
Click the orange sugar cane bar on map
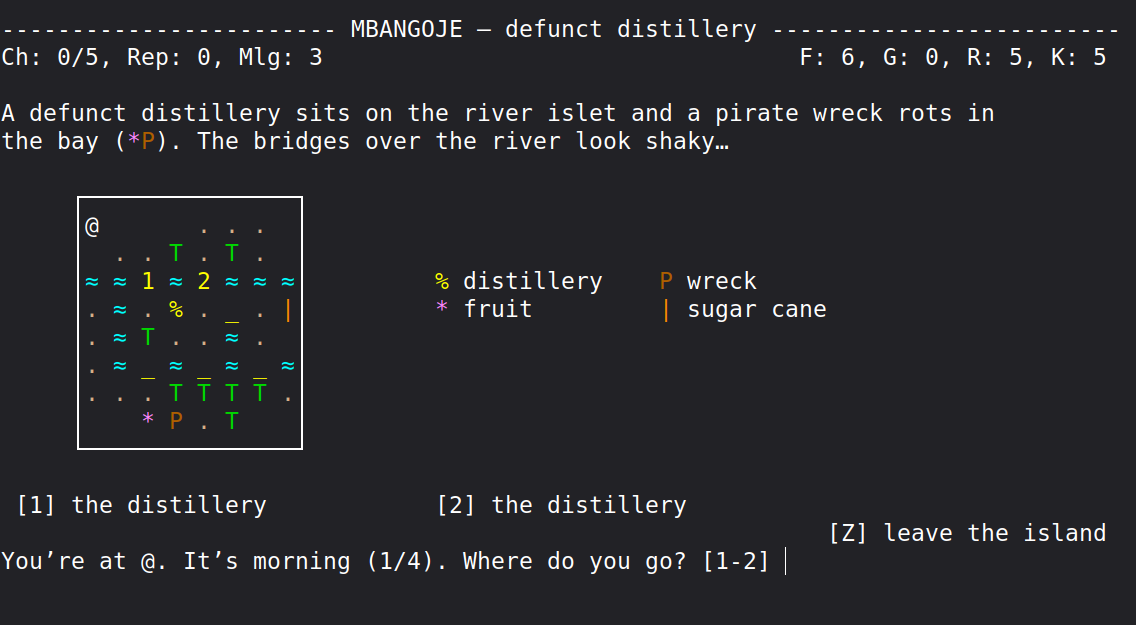click(x=288, y=310)
